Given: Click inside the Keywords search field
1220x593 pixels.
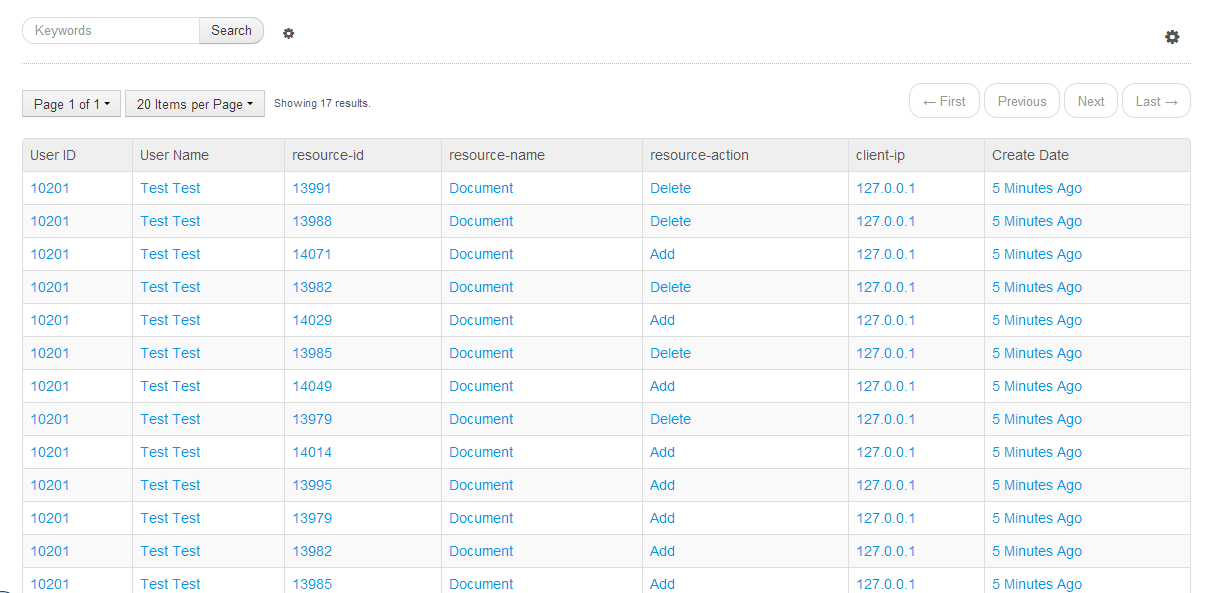Looking at the screenshot, I should point(110,30).
